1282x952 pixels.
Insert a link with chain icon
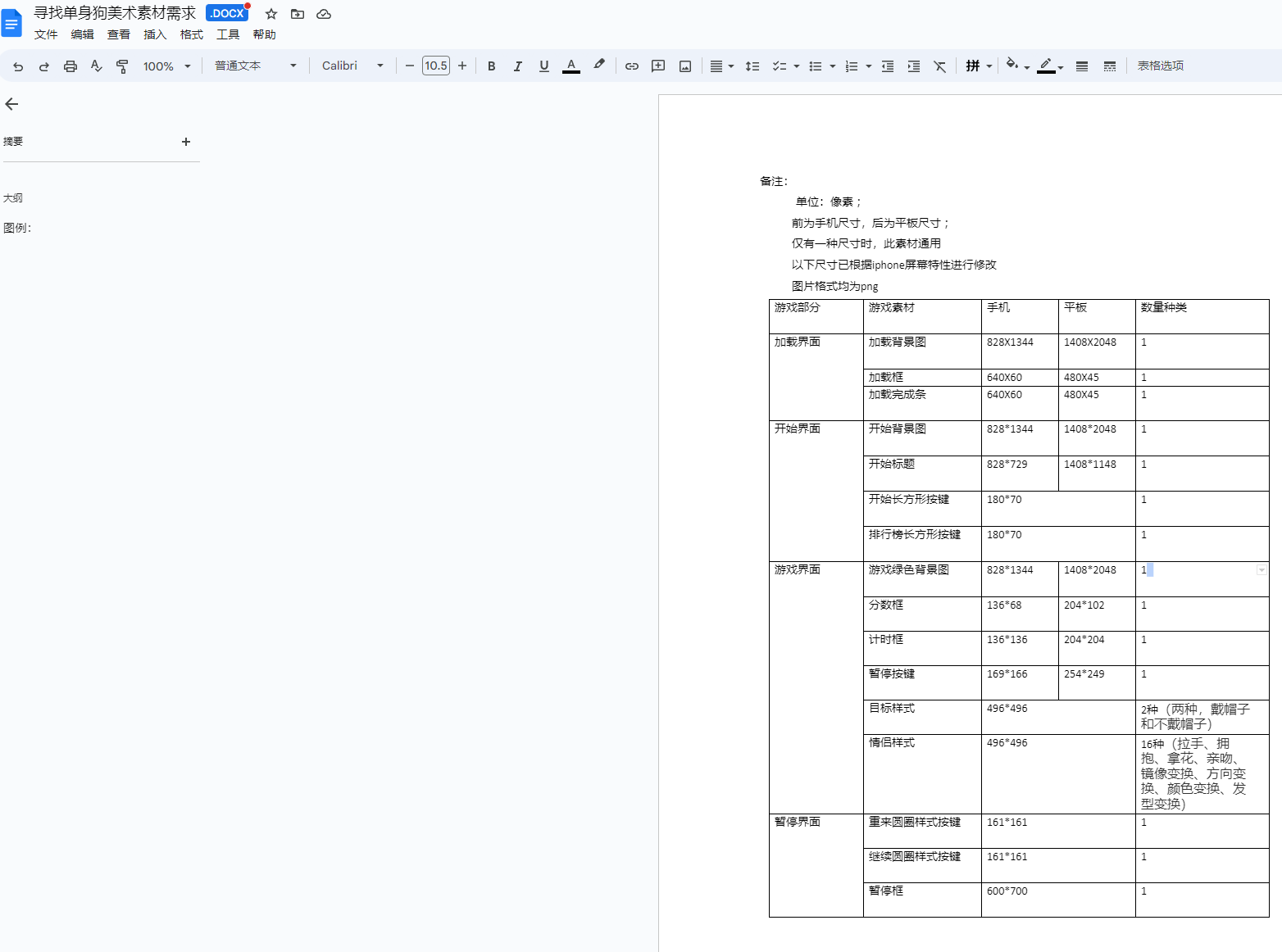632,66
